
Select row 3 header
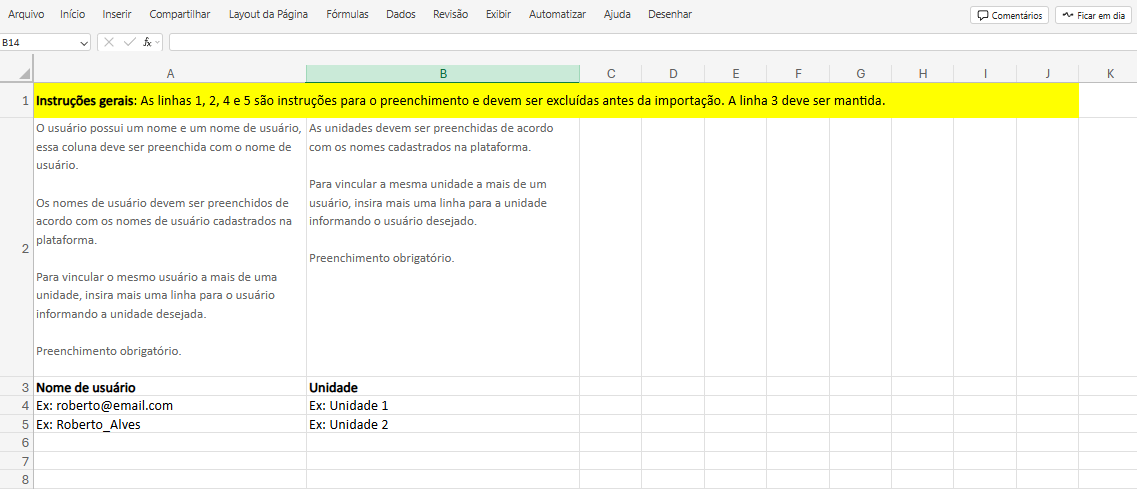coord(17,387)
